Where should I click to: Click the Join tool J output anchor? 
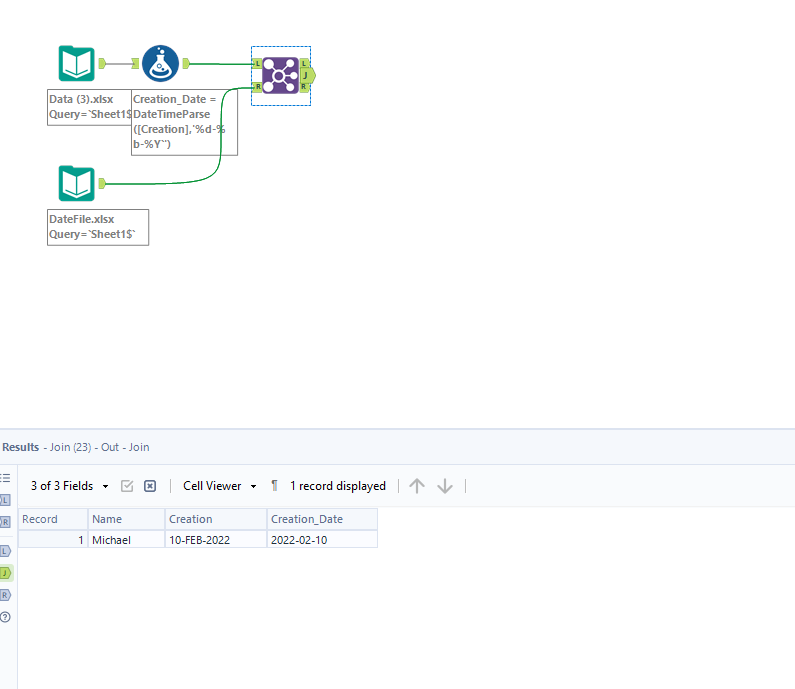tap(308, 76)
